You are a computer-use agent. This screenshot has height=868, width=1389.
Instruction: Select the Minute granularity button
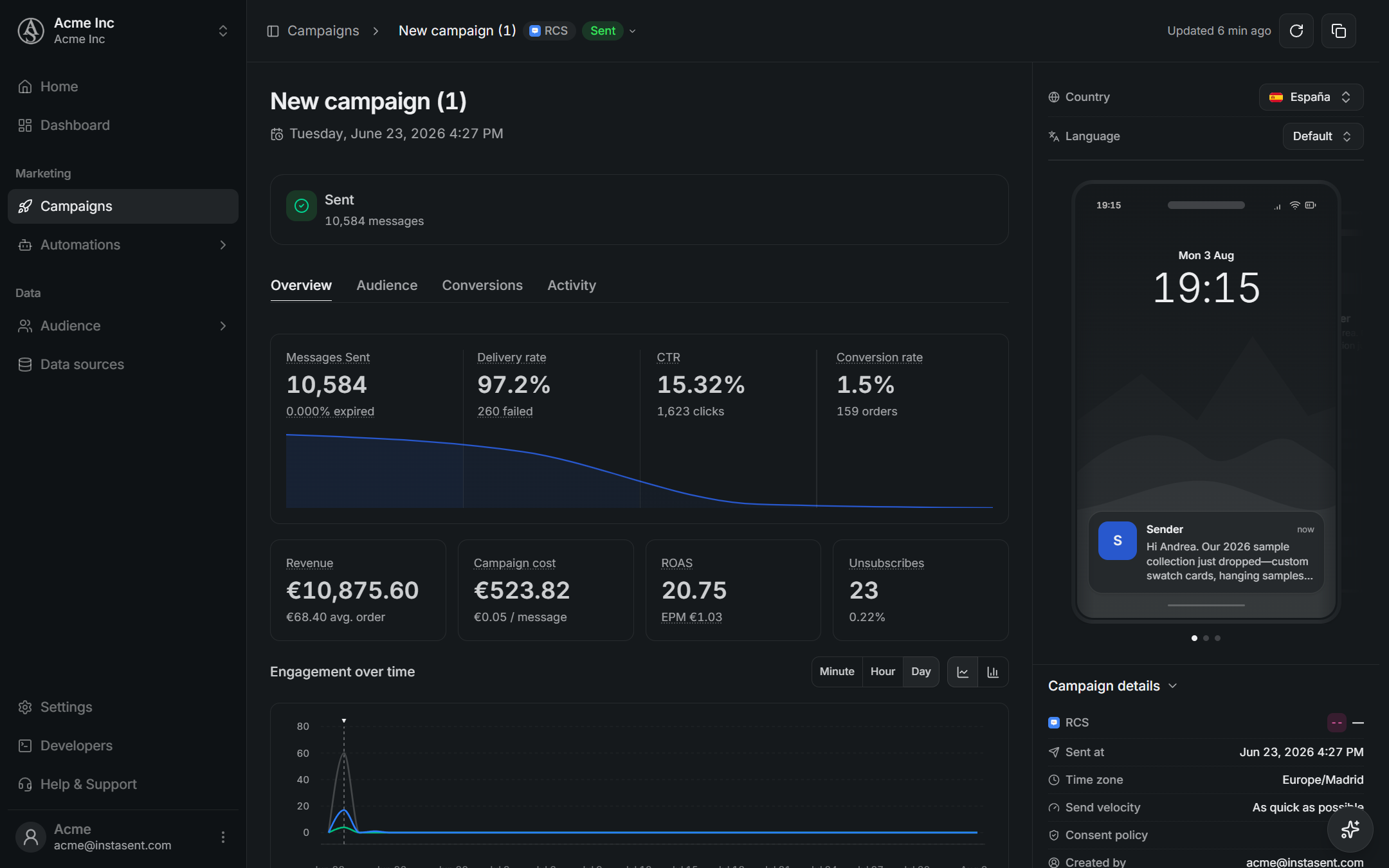(837, 672)
